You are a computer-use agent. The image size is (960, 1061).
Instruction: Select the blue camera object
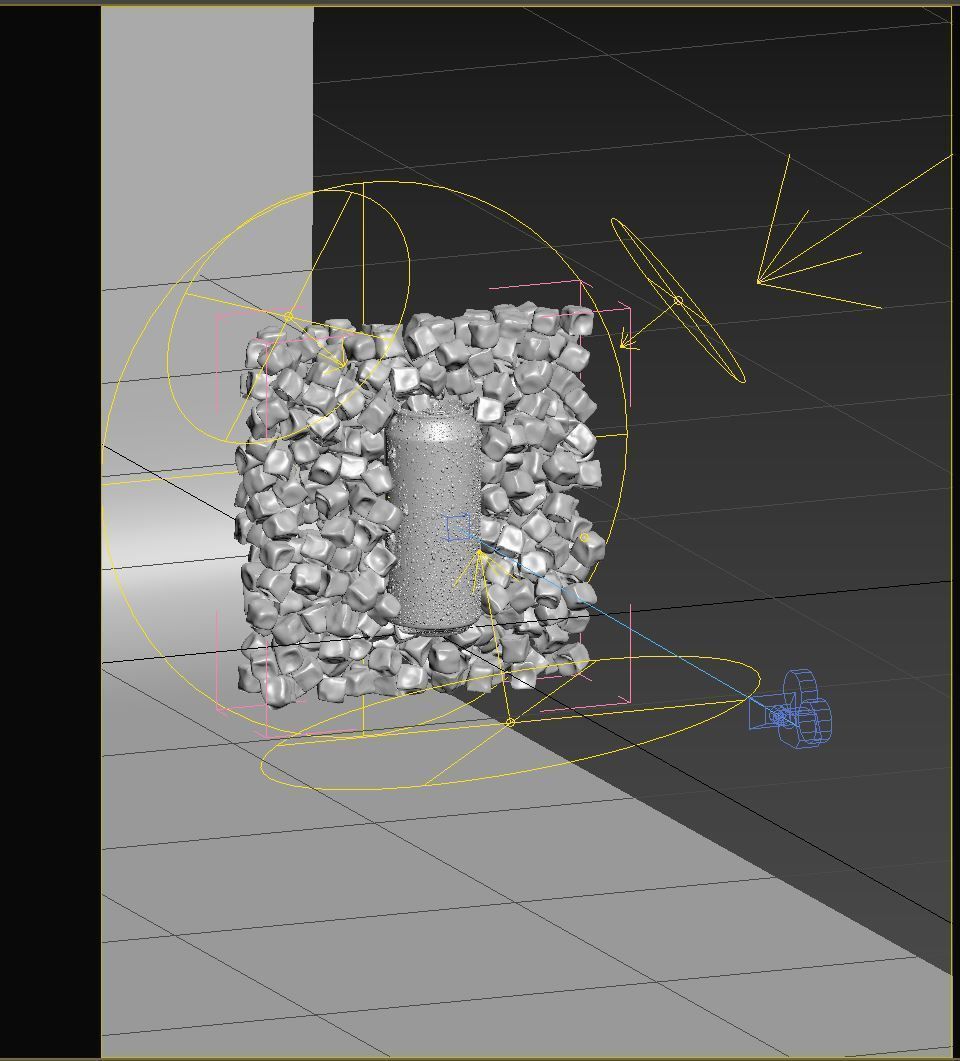click(791, 710)
